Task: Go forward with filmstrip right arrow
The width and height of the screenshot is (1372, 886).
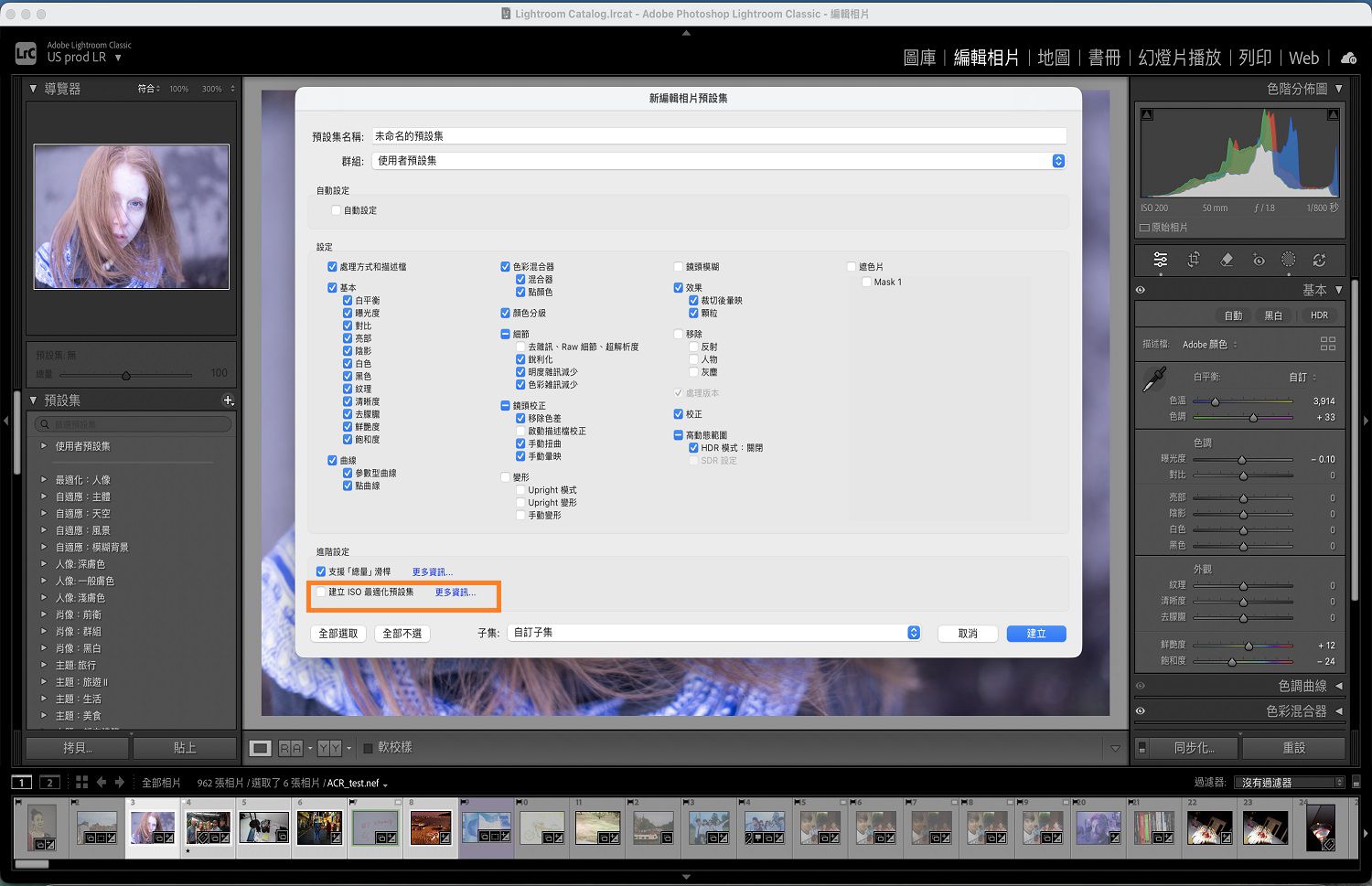Action: (x=120, y=782)
